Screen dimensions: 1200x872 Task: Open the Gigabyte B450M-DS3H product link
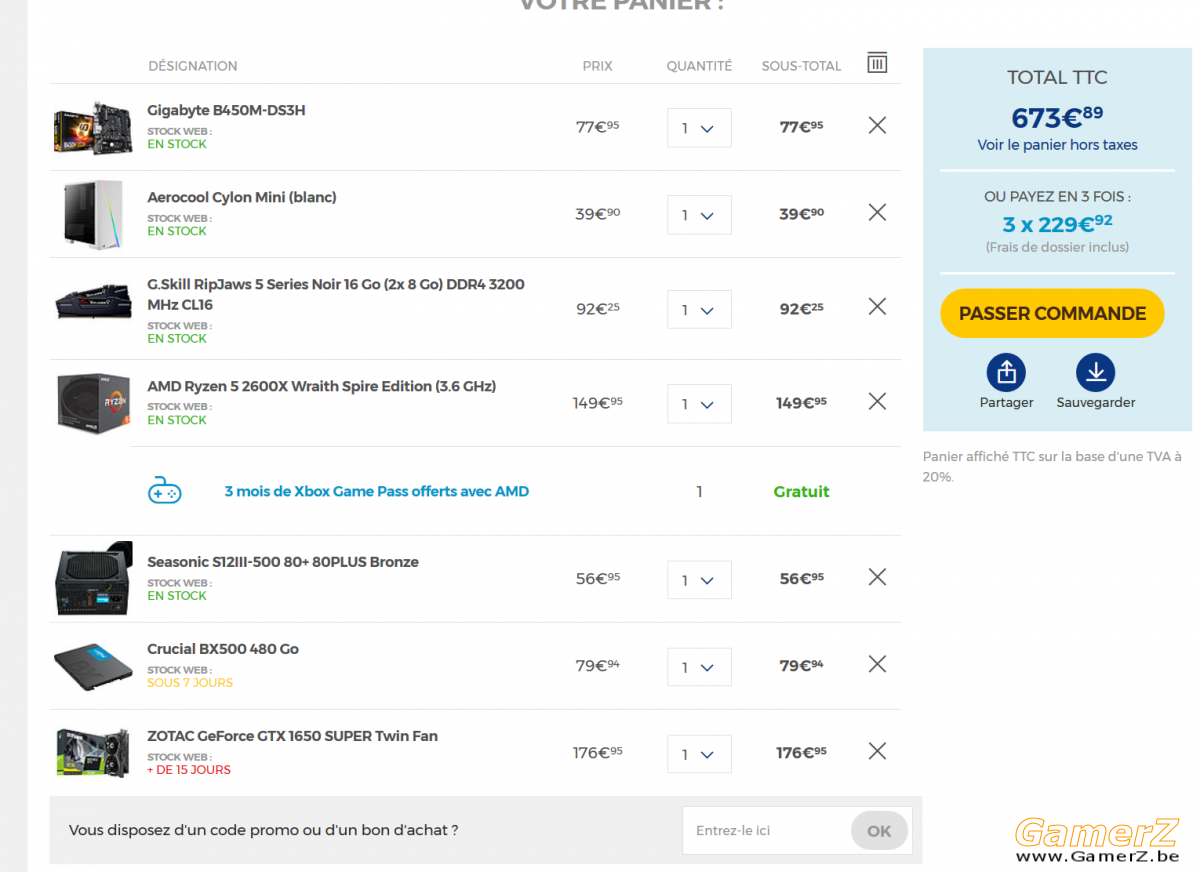pos(226,110)
